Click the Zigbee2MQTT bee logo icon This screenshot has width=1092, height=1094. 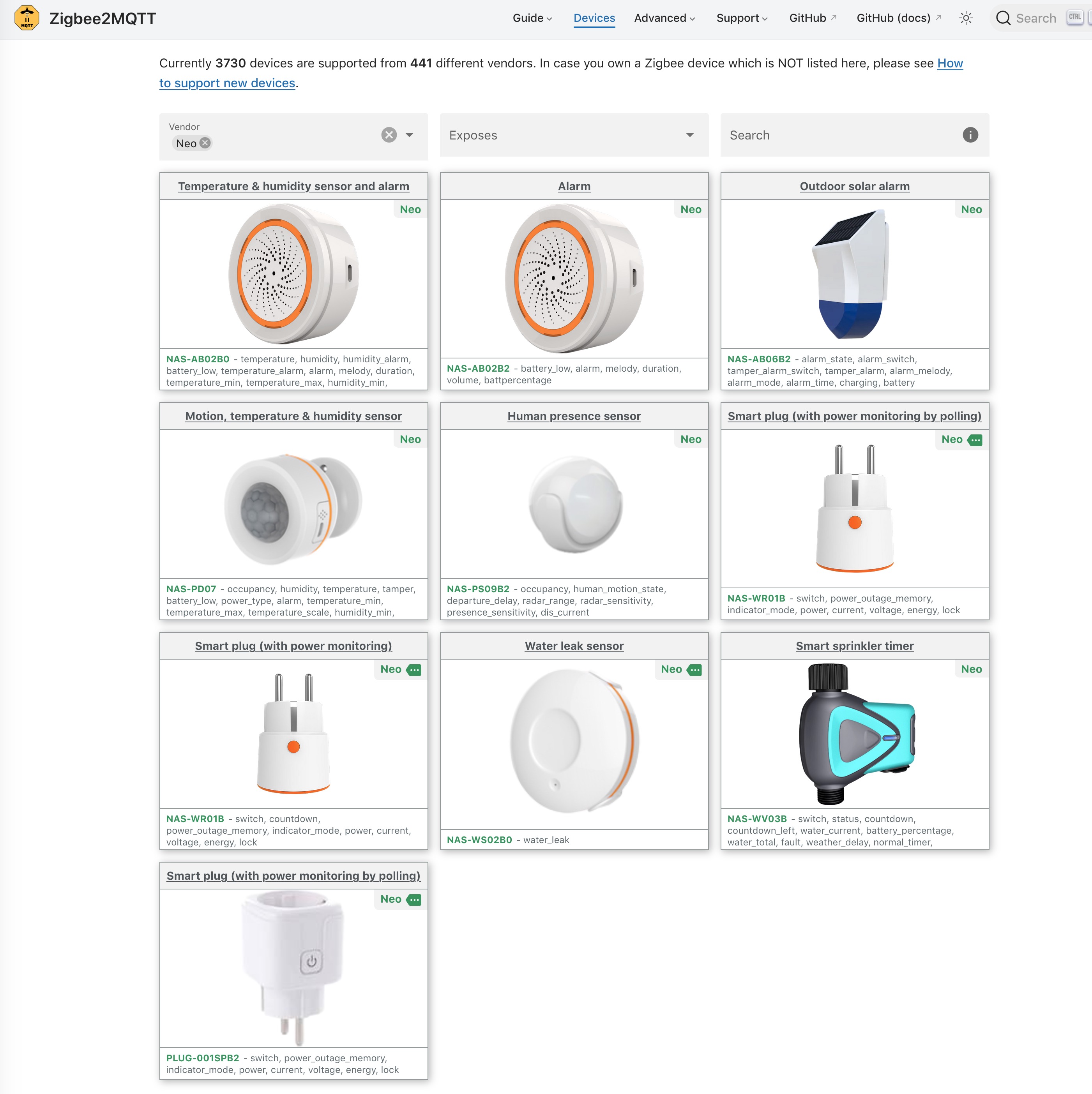pos(27,18)
